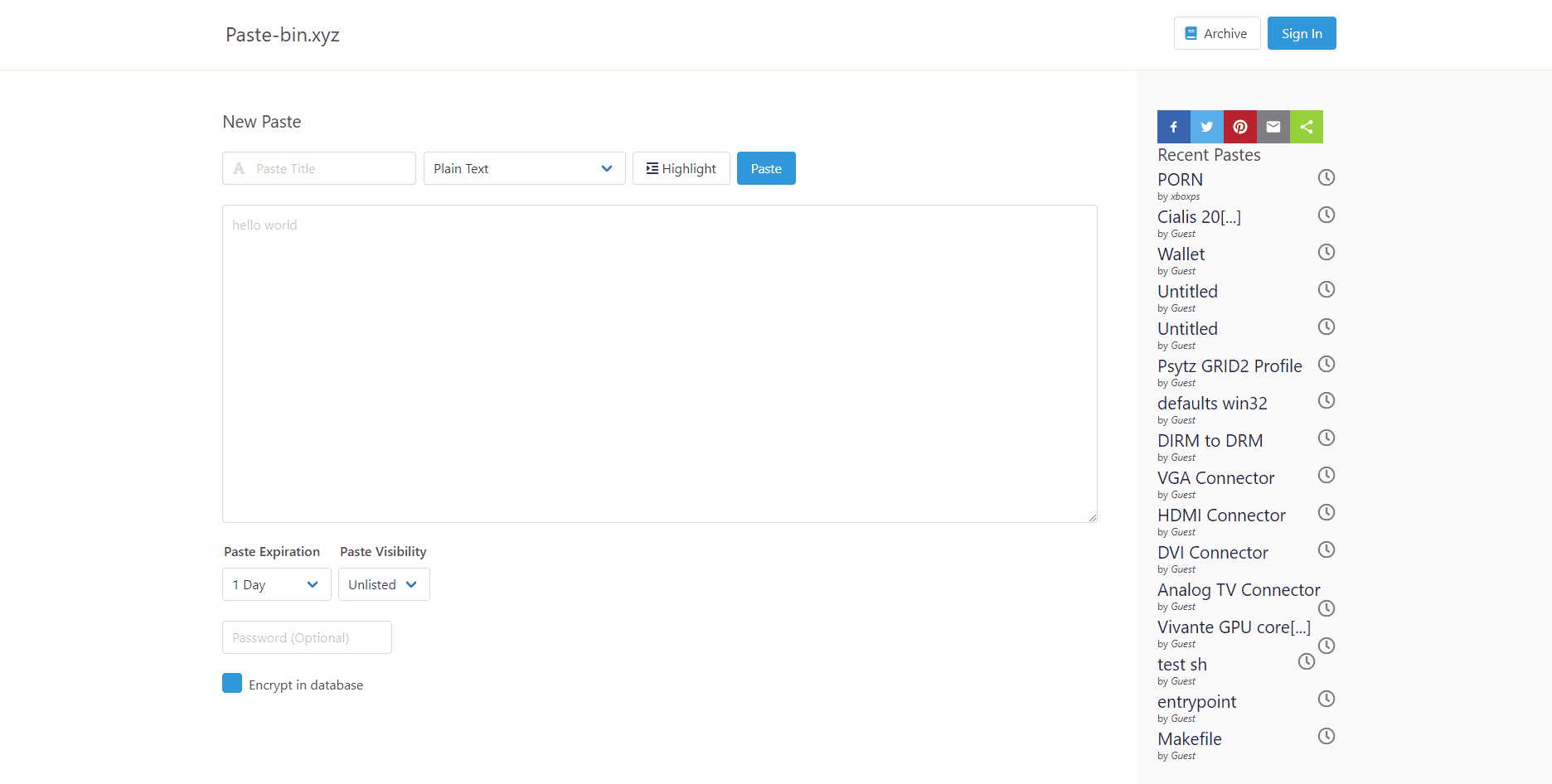The image size is (1552, 784).
Task: Open the VGA Connector paste
Action: click(1215, 478)
